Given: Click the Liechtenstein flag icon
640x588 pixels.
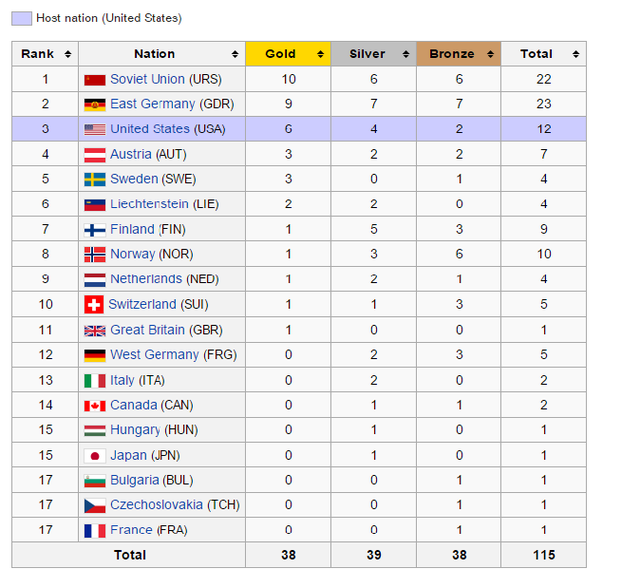Looking at the screenshot, I should 94,204.
